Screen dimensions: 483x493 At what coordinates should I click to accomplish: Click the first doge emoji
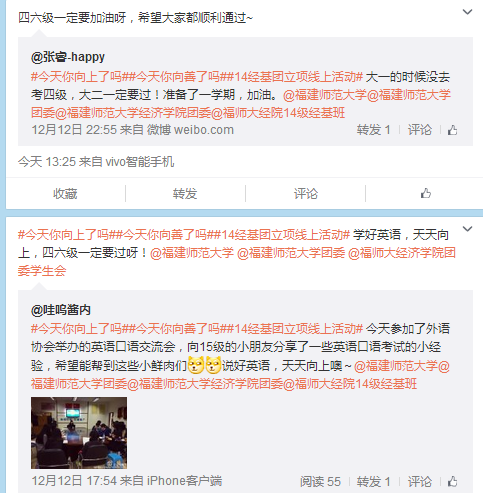(x=196, y=365)
